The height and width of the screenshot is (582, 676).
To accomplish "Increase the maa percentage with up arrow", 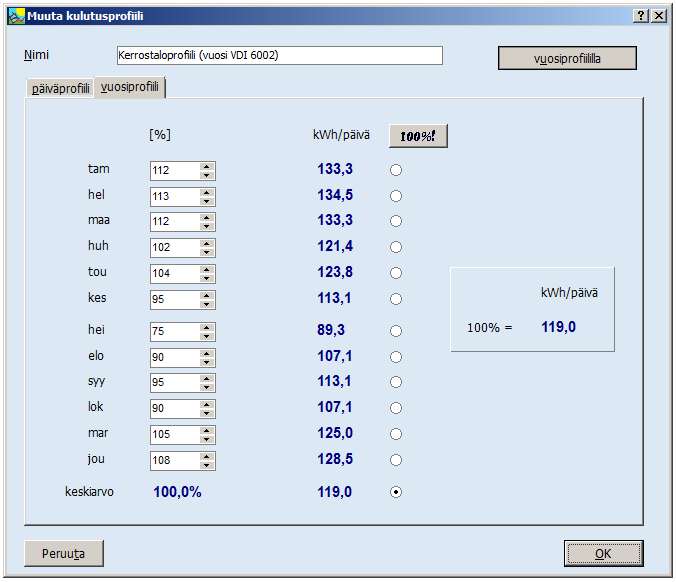I will tap(207, 218).
